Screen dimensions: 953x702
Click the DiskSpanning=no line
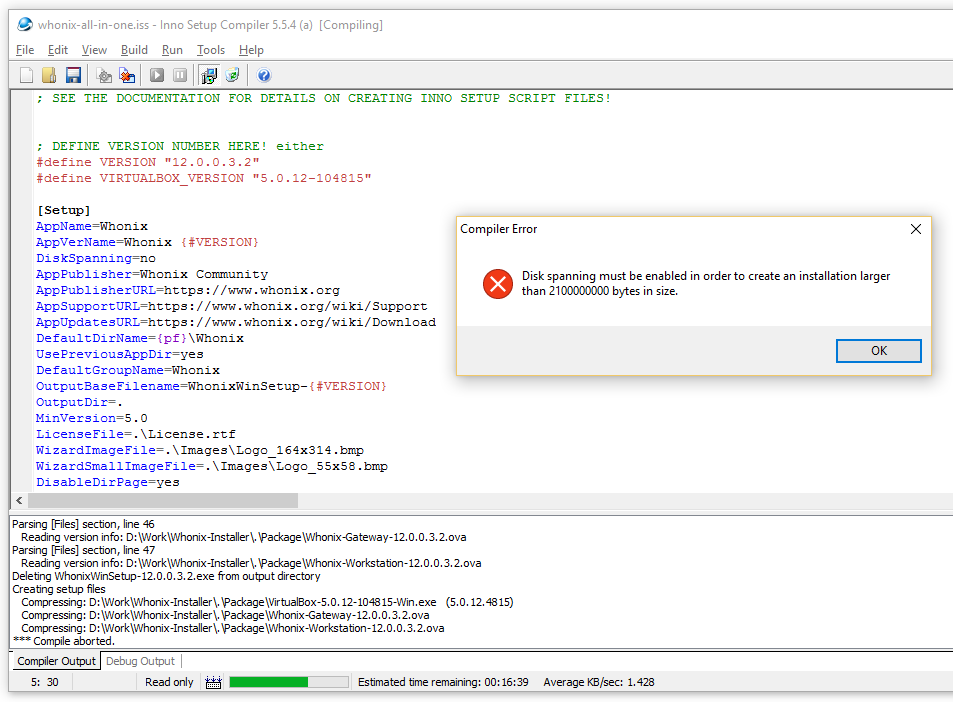pos(95,258)
